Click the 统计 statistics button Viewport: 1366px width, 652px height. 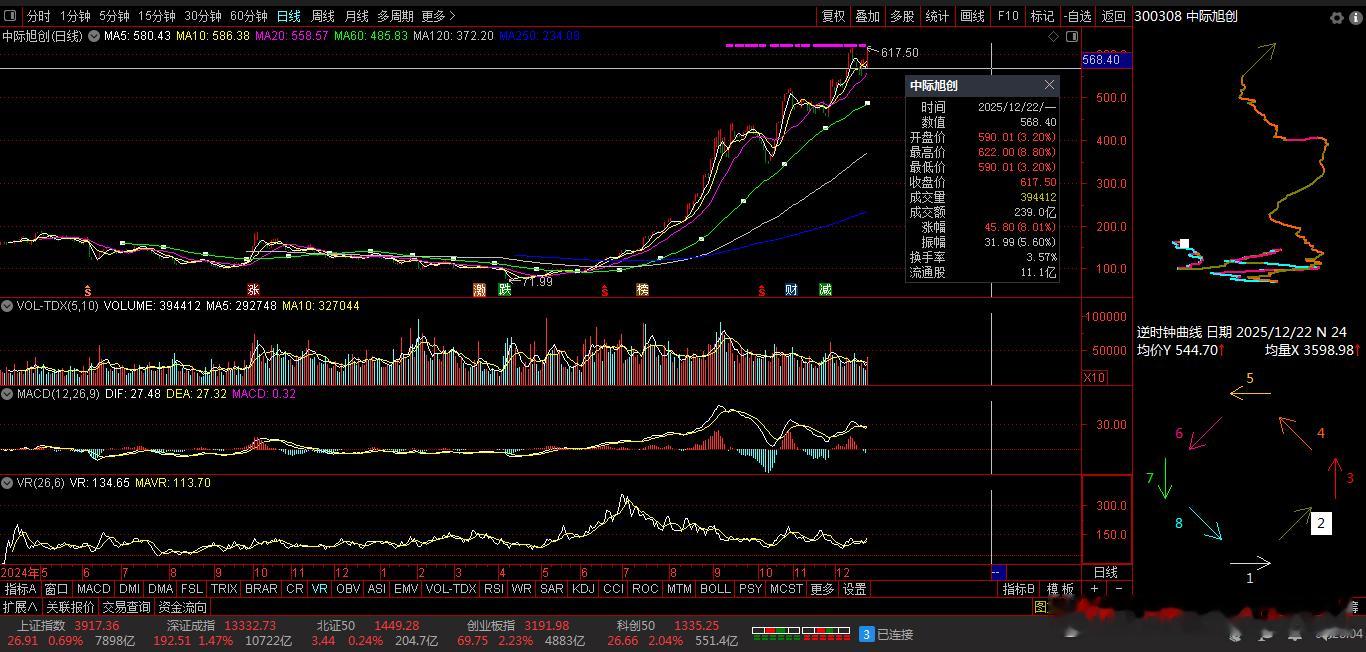point(937,16)
